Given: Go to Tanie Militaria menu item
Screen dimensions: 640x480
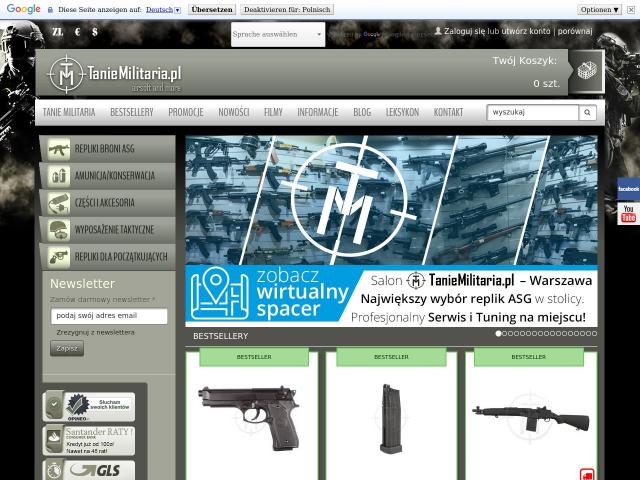Looking at the screenshot, I should [69, 112].
